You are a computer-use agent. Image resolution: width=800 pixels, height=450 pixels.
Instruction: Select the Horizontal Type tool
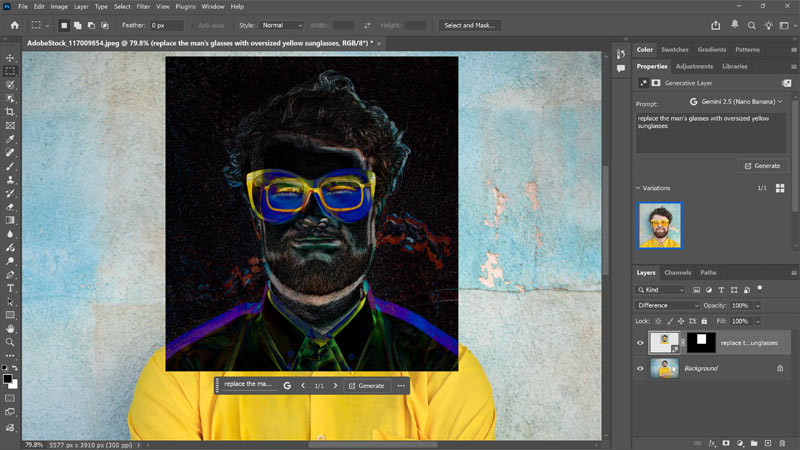10,288
